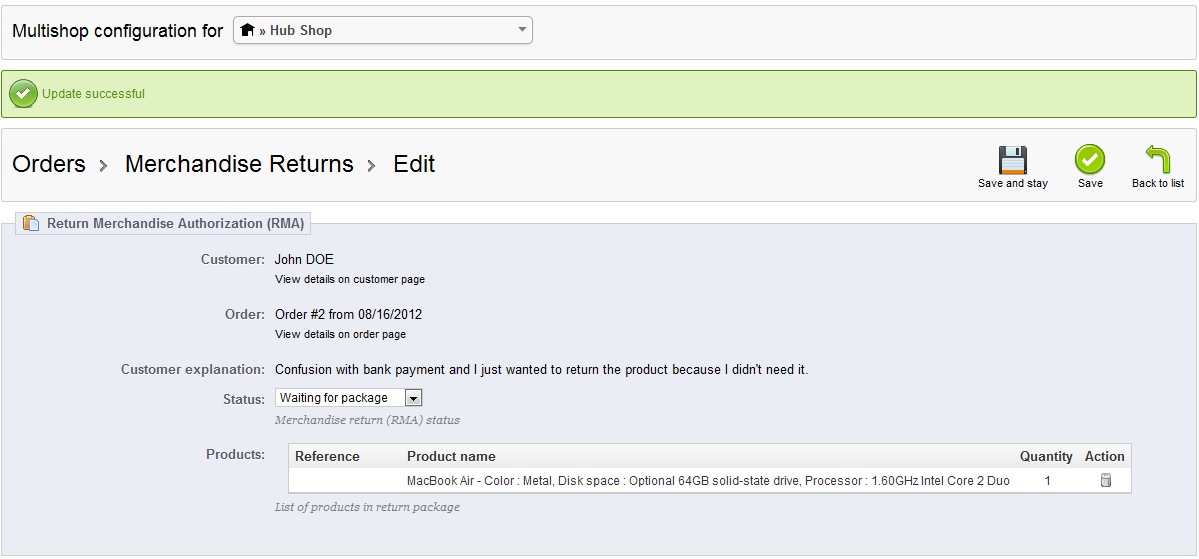Image resolution: width=1199 pixels, height=559 pixels.
Task: Click the home icon in shop selector
Action: (x=248, y=30)
